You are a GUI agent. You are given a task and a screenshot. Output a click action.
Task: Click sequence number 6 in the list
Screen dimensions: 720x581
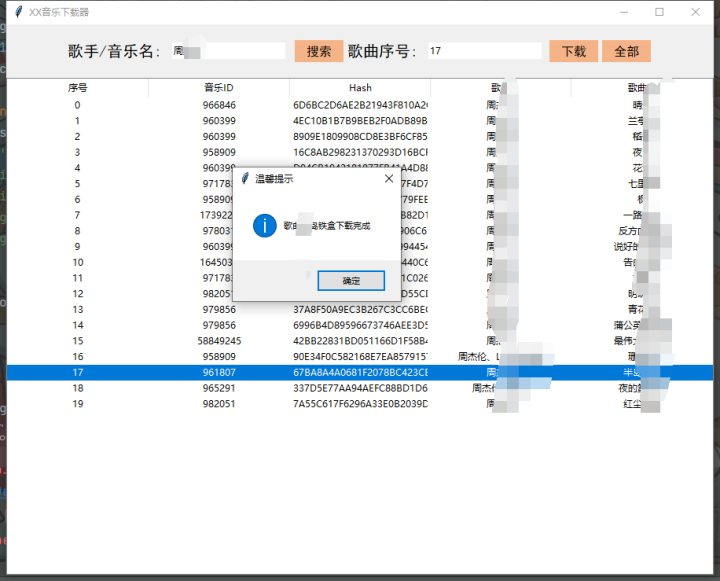coord(77,199)
